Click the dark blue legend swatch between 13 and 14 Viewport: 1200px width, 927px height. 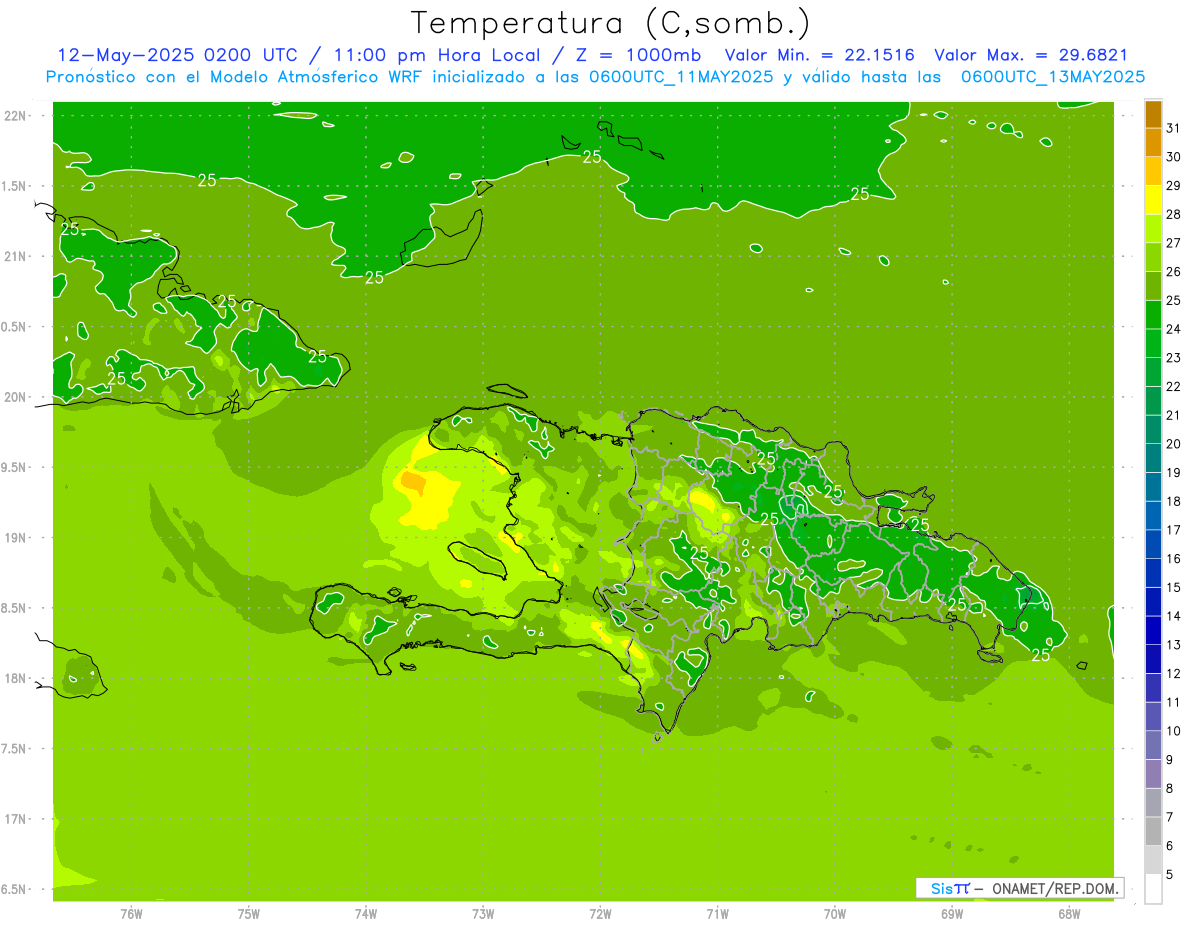[x=1153, y=630]
